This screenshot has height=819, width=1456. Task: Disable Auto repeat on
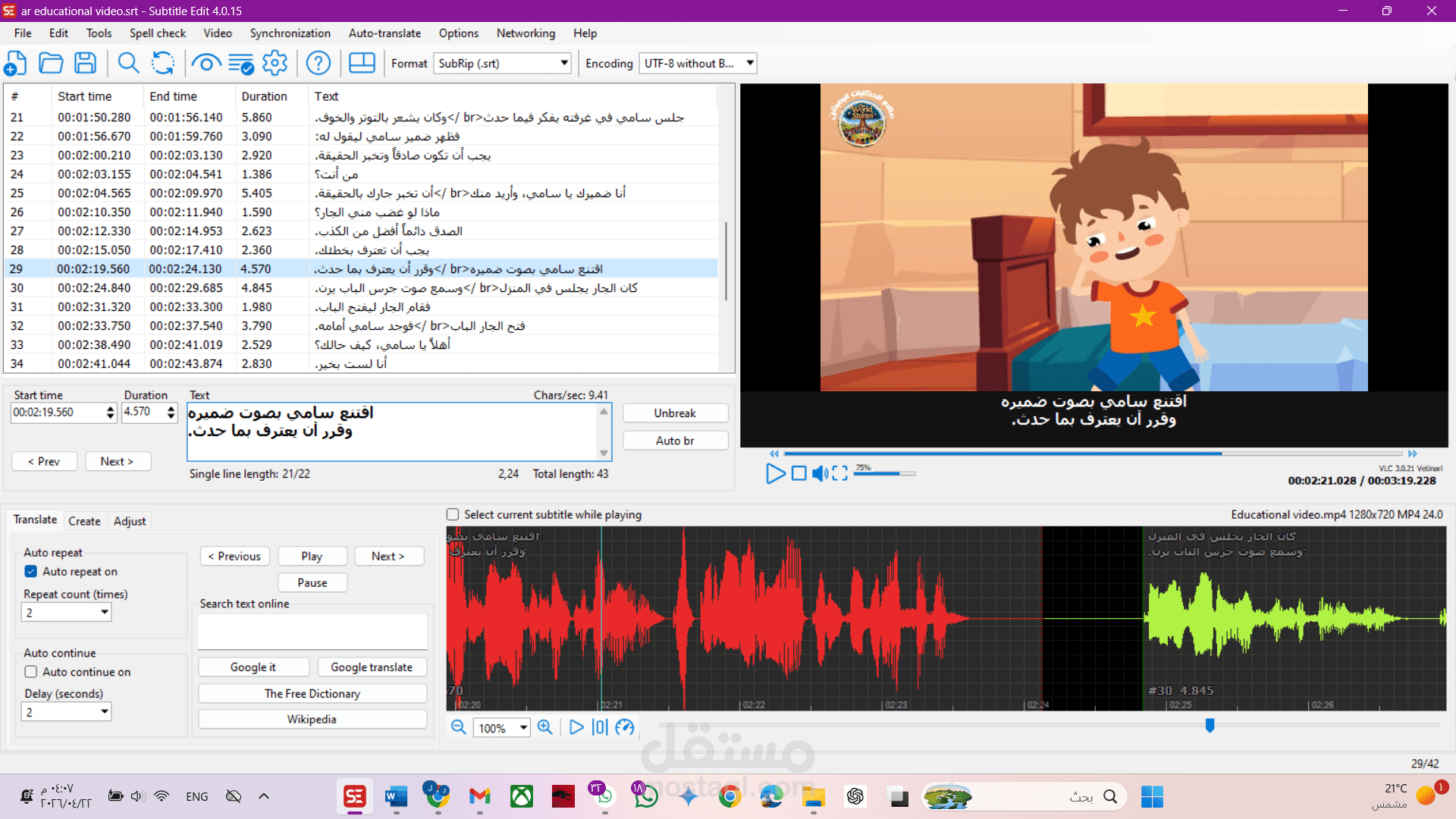pyautogui.click(x=30, y=571)
